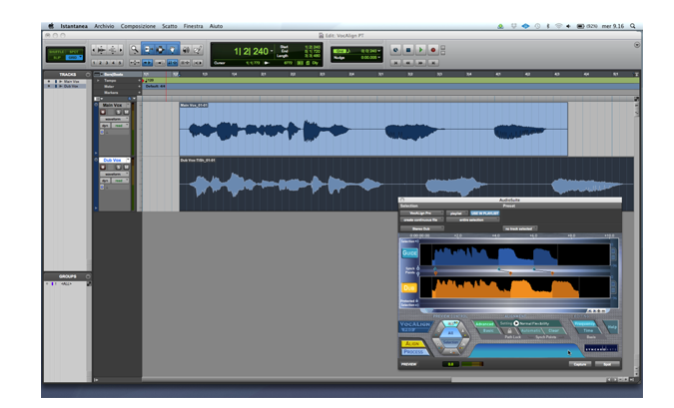Open the Grid value dropdown
This screenshot has width=674, height=408.
tap(379, 51)
